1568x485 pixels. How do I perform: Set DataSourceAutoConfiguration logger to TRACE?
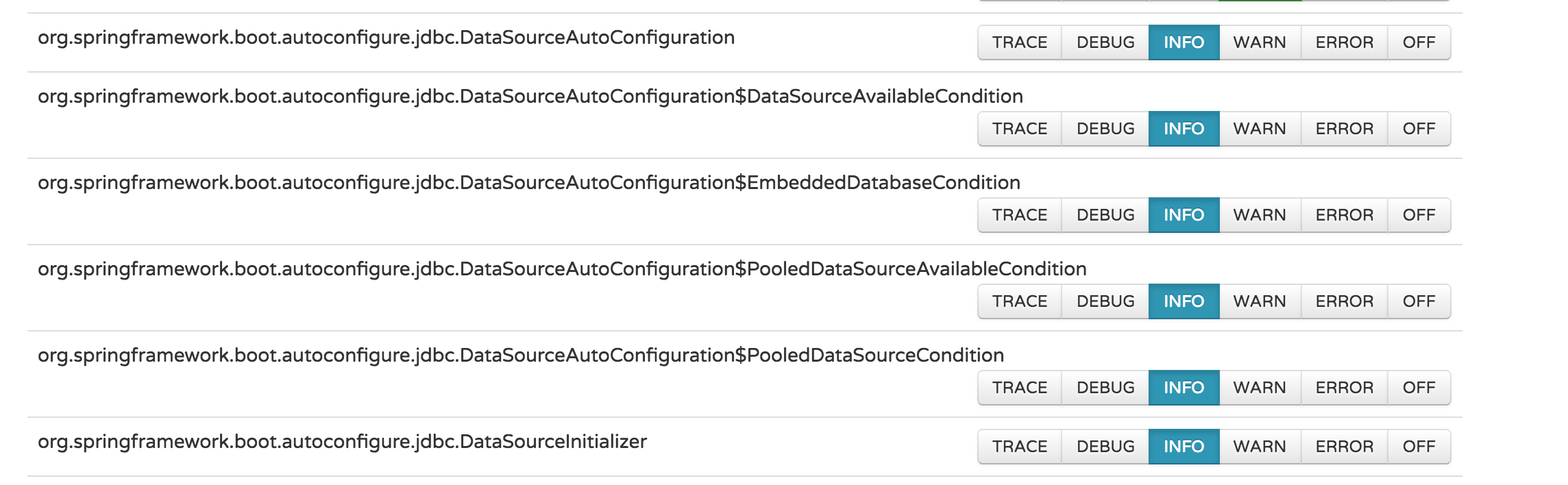pyautogui.click(x=1020, y=42)
